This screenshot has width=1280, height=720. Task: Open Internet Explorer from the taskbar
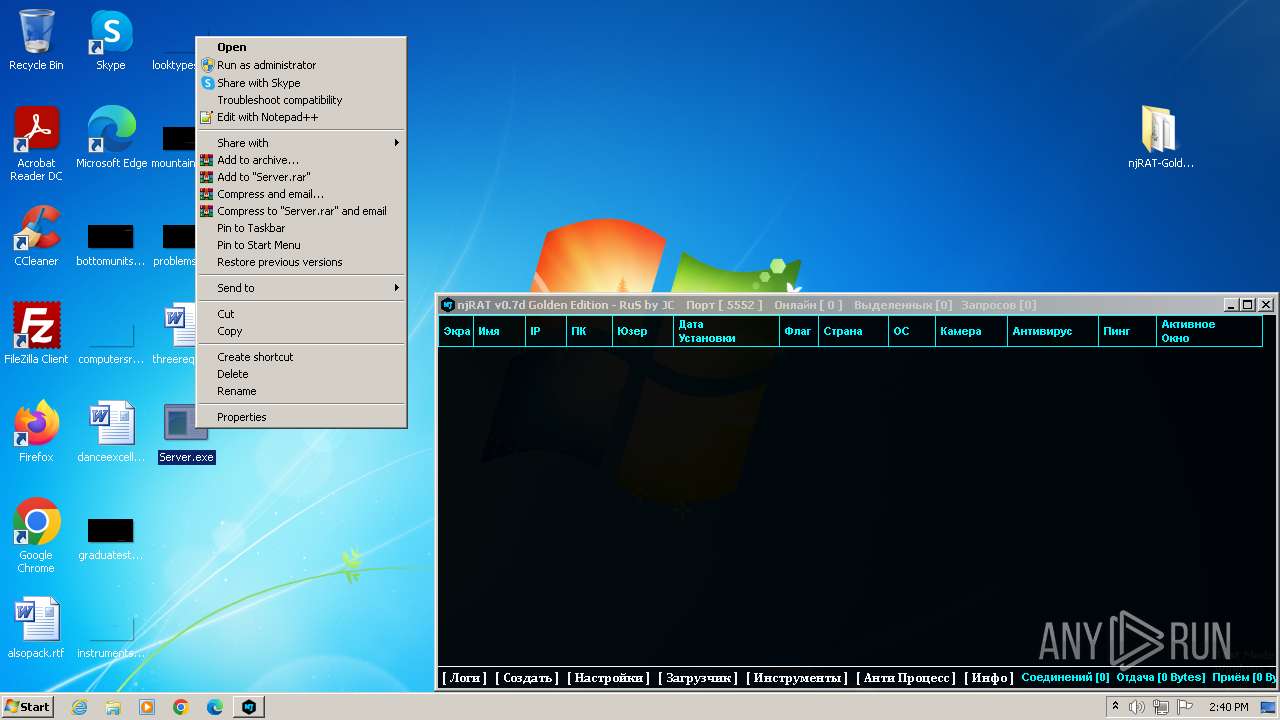pyautogui.click(x=79, y=707)
